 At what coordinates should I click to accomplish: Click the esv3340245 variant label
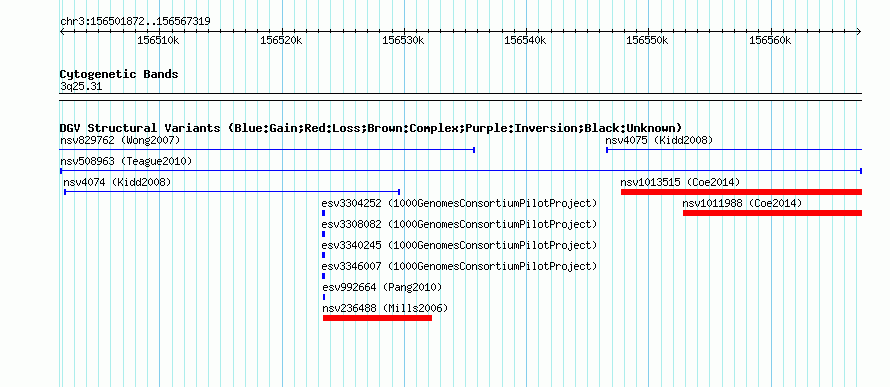pos(459,245)
